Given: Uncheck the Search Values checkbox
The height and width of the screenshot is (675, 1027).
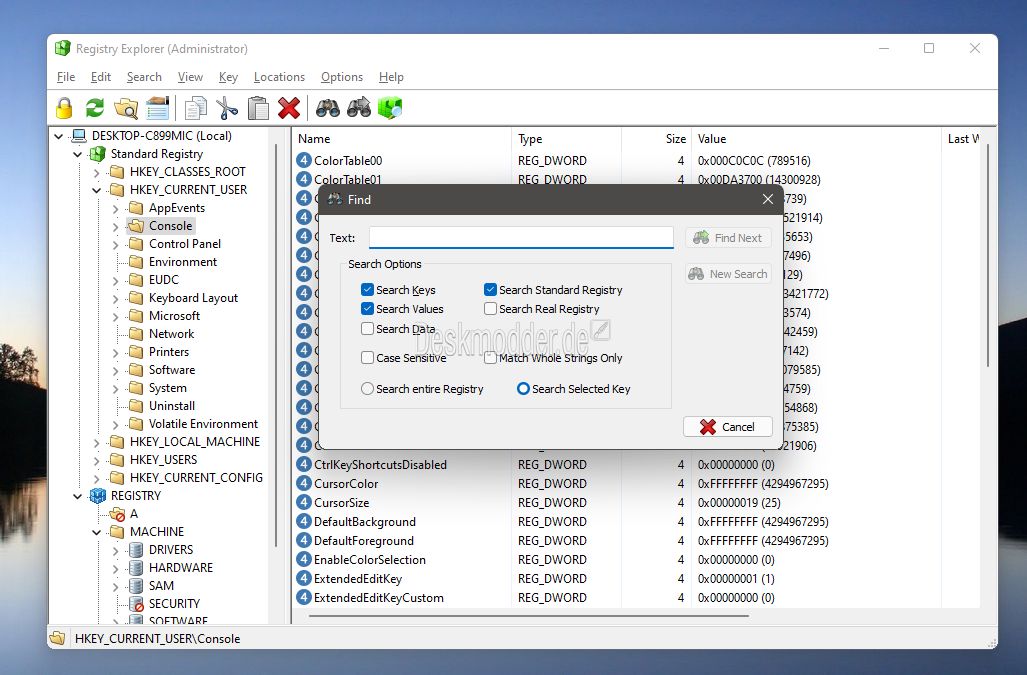Looking at the screenshot, I should point(367,308).
